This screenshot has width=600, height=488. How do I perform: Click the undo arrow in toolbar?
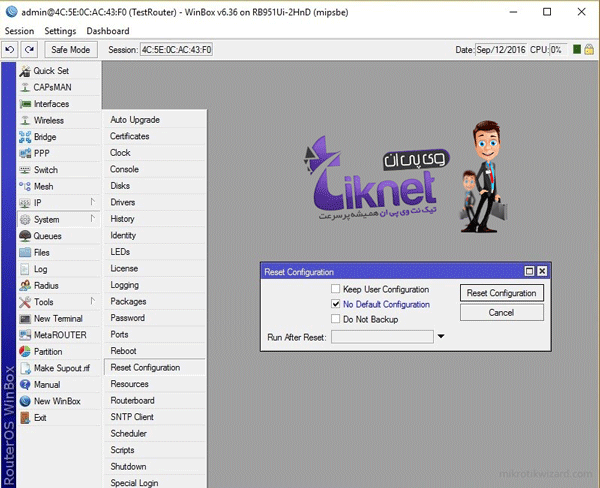[10, 49]
